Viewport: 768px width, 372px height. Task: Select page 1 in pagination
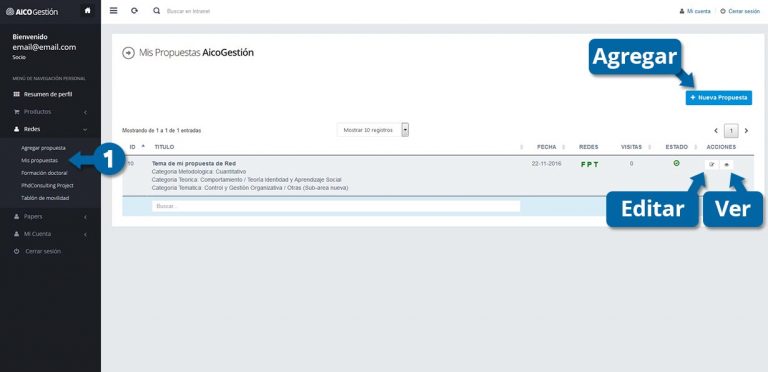(x=731, y=131)
